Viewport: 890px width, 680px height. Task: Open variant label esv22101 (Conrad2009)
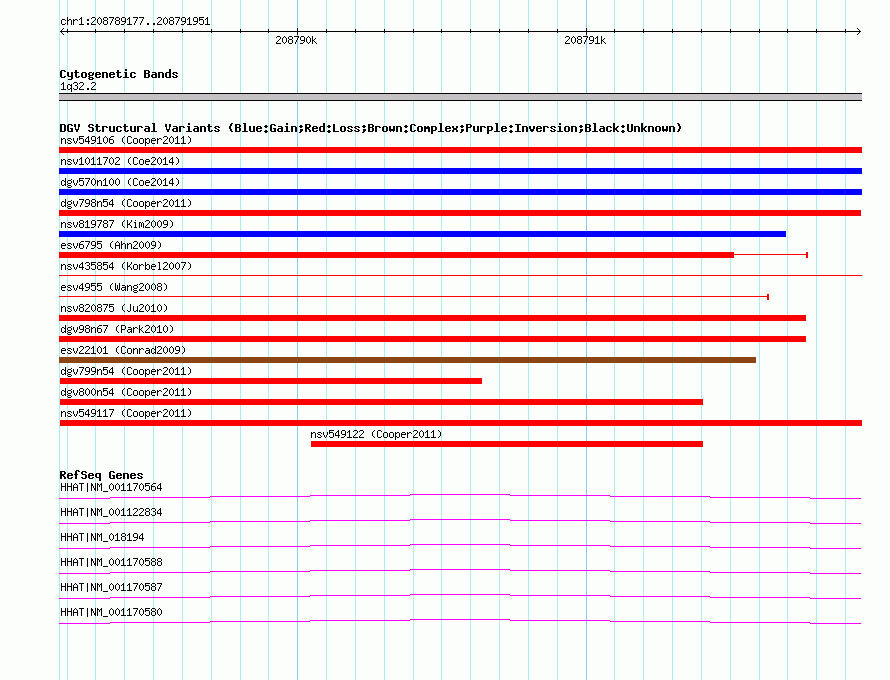click(x=123, y=350)
